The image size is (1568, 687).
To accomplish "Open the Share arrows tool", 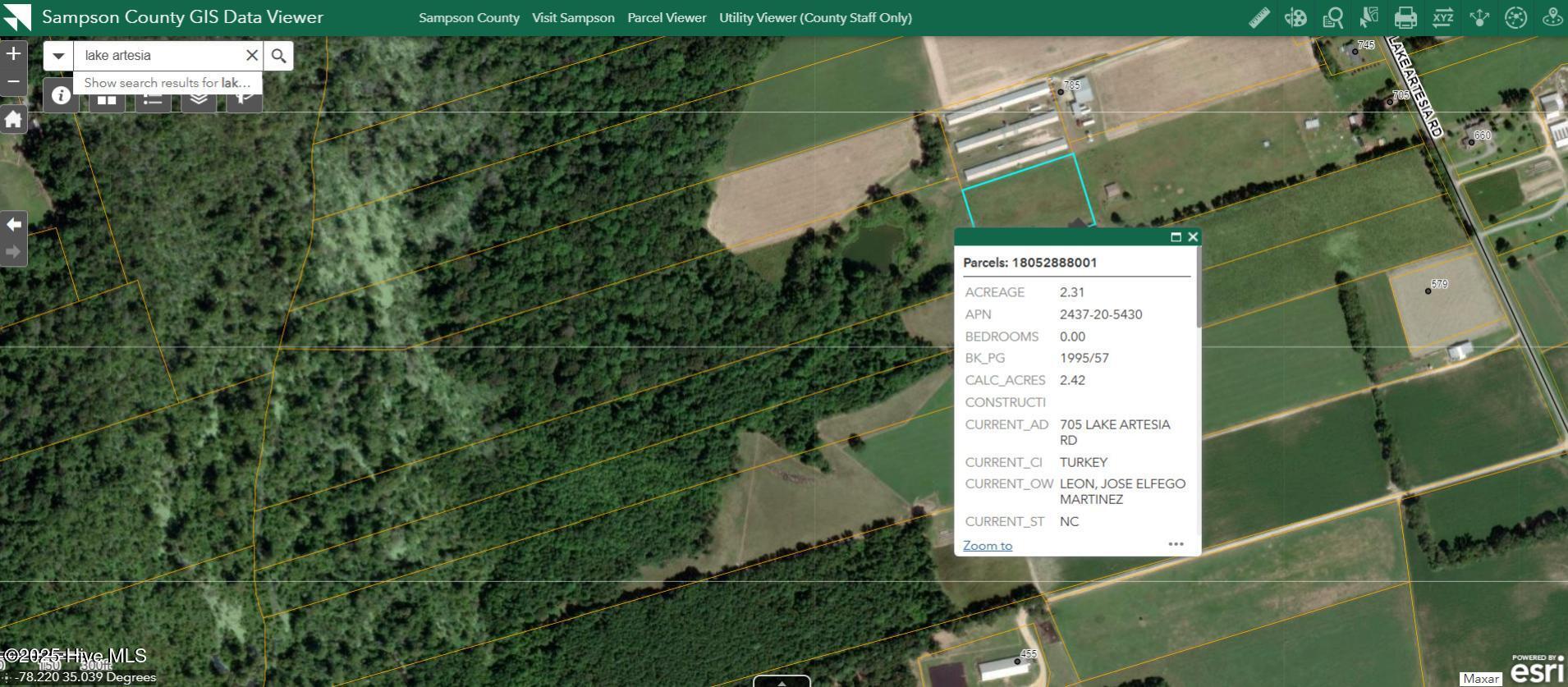I will 1479,17.
